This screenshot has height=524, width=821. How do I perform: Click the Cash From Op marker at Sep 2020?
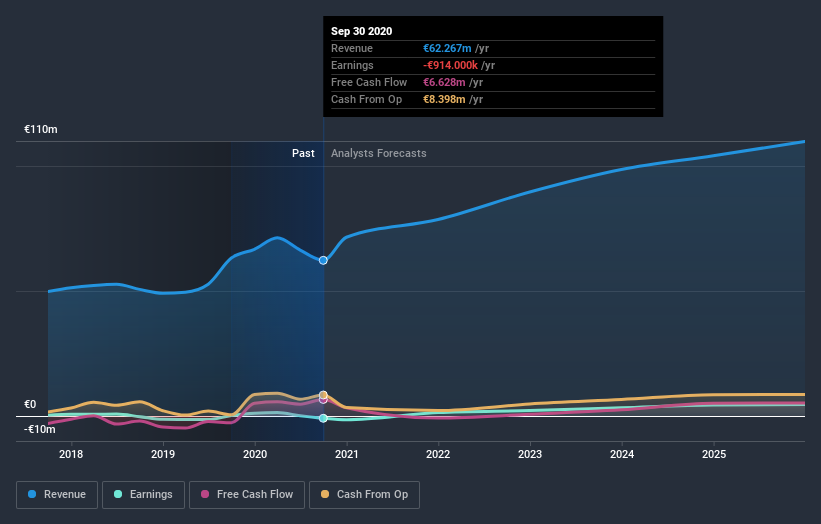pyautogui.click(x=323, y=395)
